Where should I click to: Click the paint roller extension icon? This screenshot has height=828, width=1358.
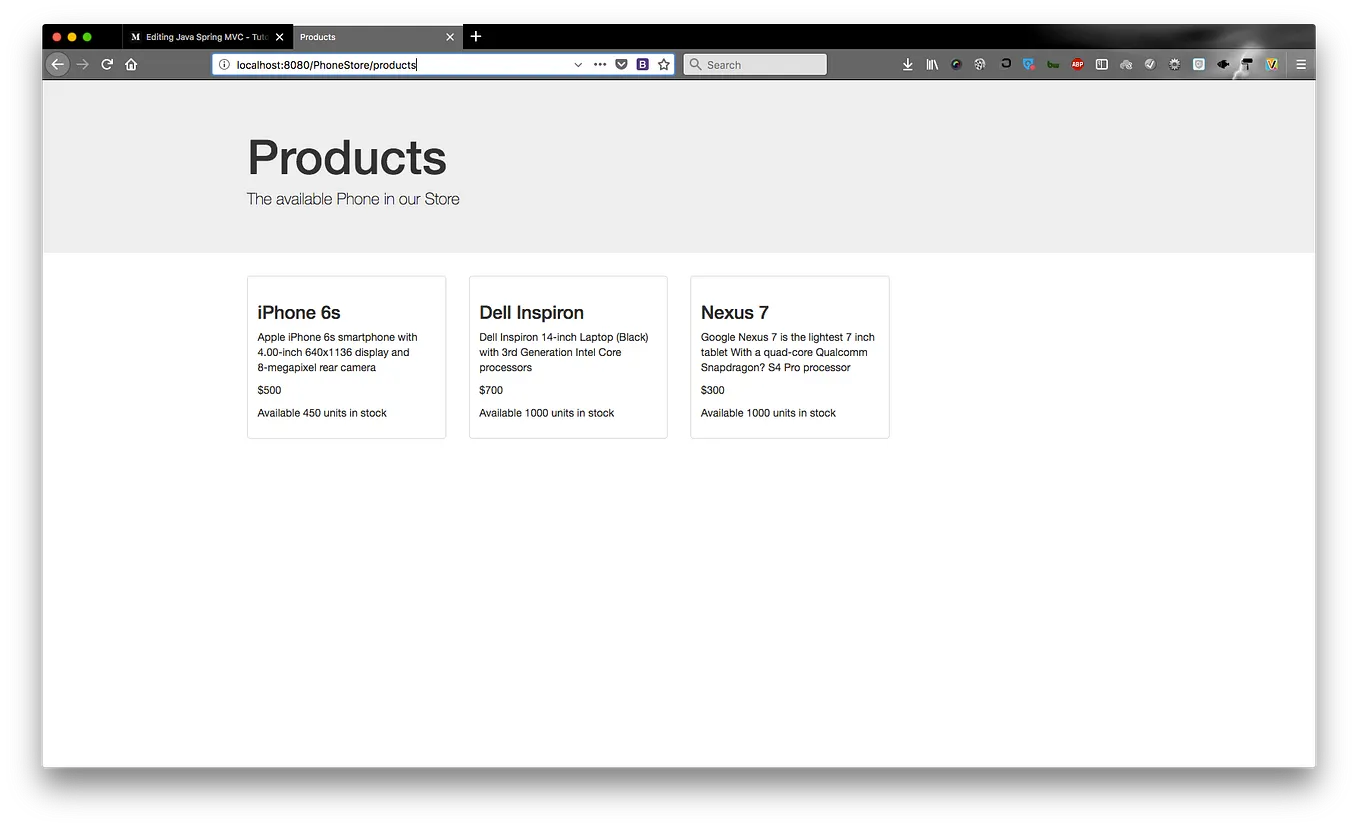pyautogui.click(x=1247, y=64)
